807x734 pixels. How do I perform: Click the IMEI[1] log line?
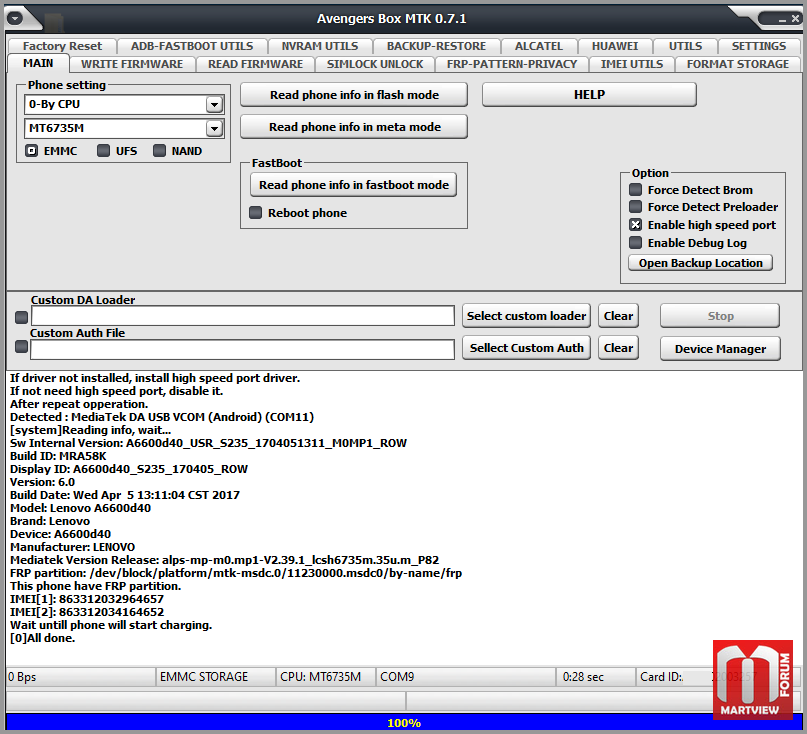coord(86,599)
